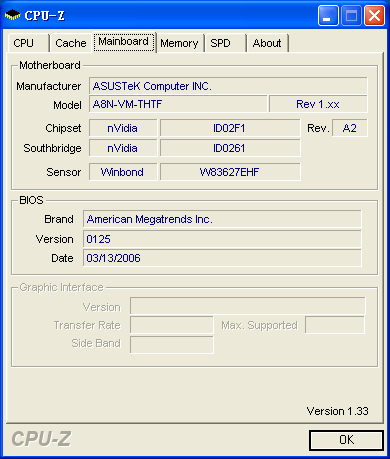Click the Rev 1.xx field
The height and width of the screenshot is (459, 390).
click(318, 104)
